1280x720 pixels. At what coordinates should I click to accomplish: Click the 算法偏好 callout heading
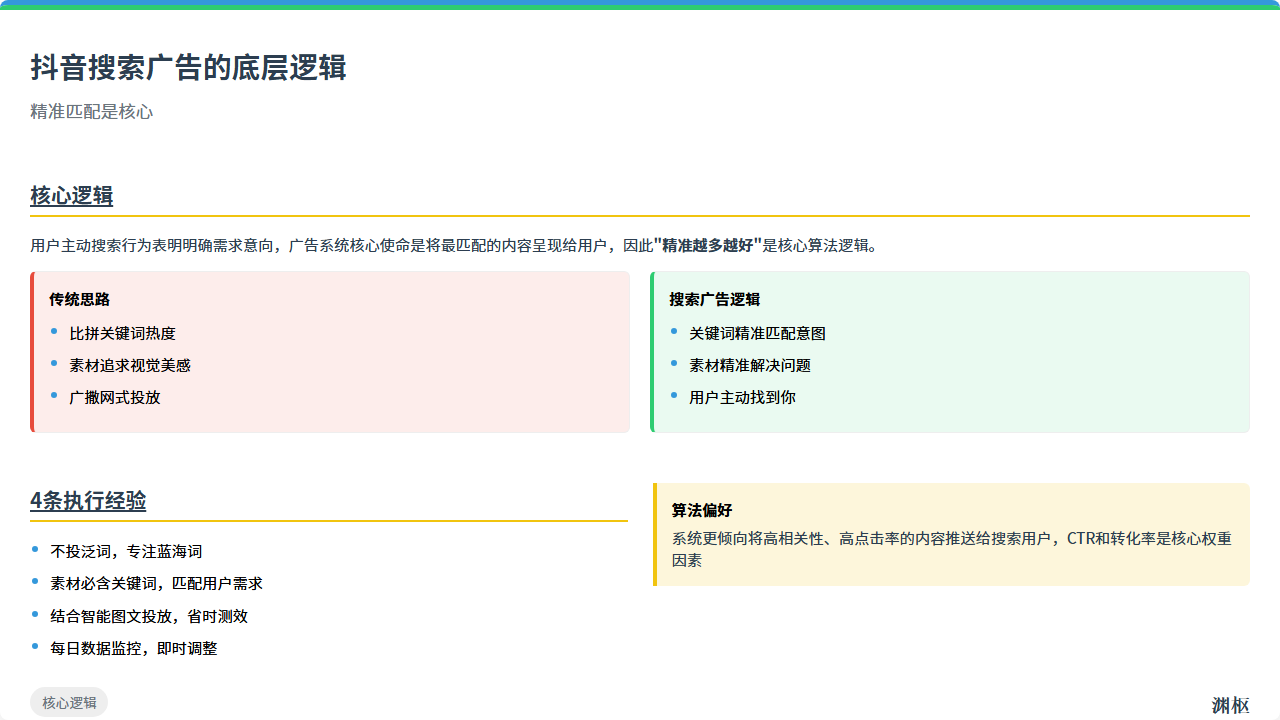click(702, 510)
